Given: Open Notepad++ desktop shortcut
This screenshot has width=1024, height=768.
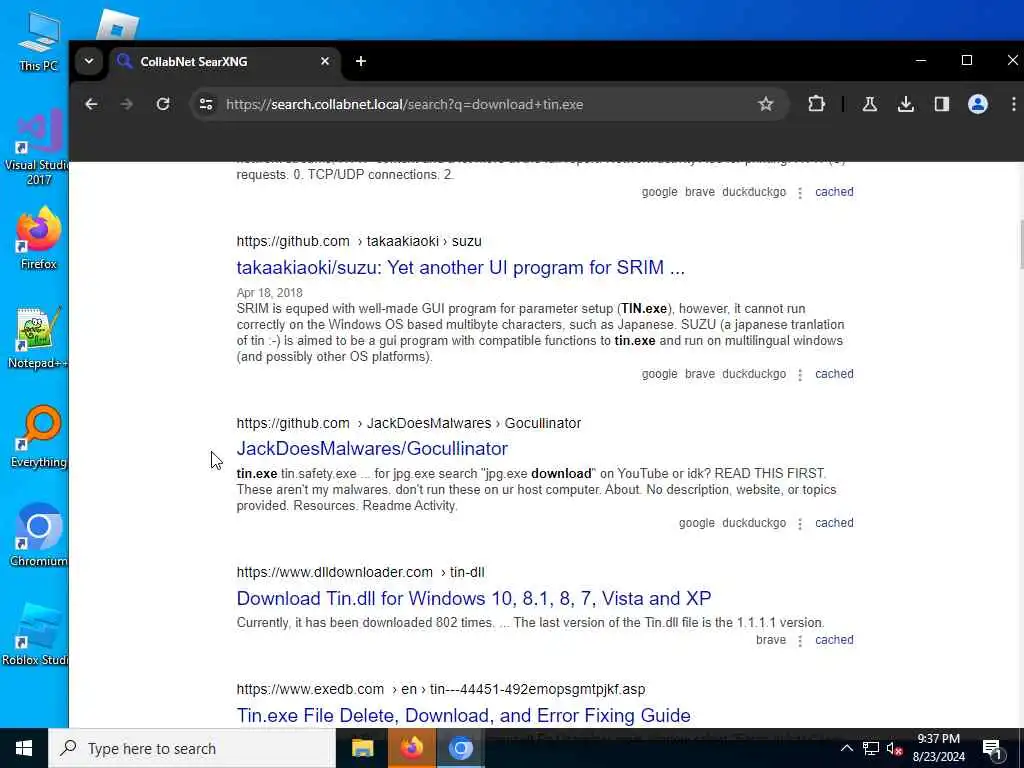Looking at the screenshot, I should (38, 338).
